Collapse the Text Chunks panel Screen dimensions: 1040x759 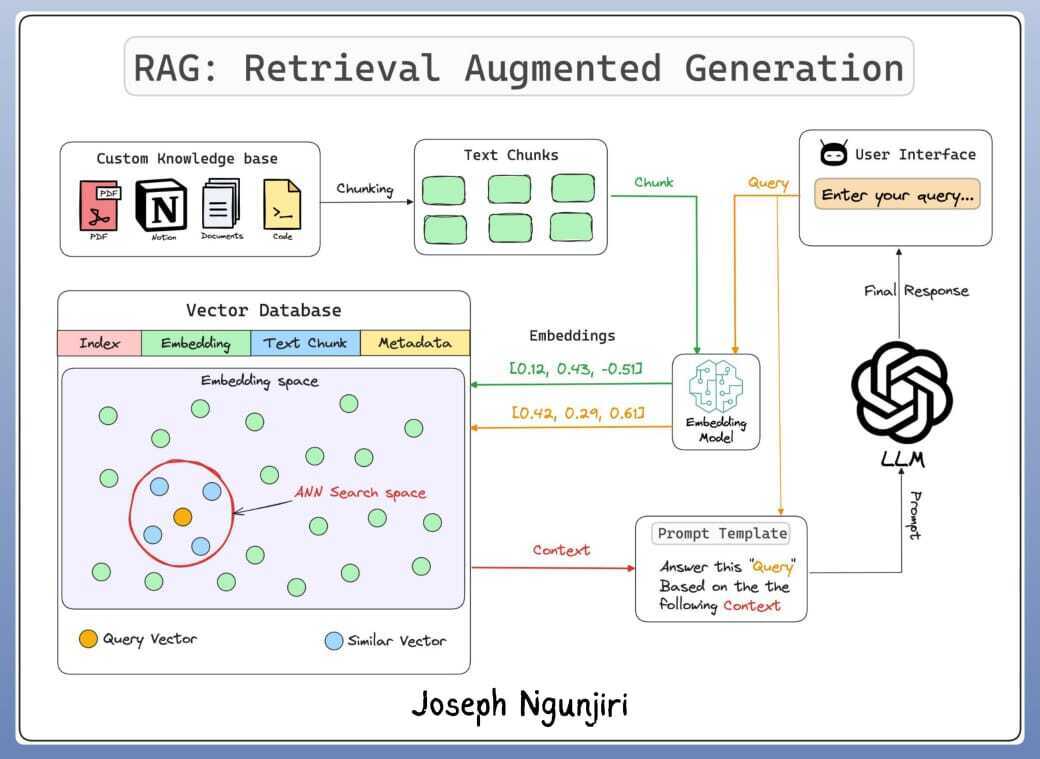coord(511,155)
